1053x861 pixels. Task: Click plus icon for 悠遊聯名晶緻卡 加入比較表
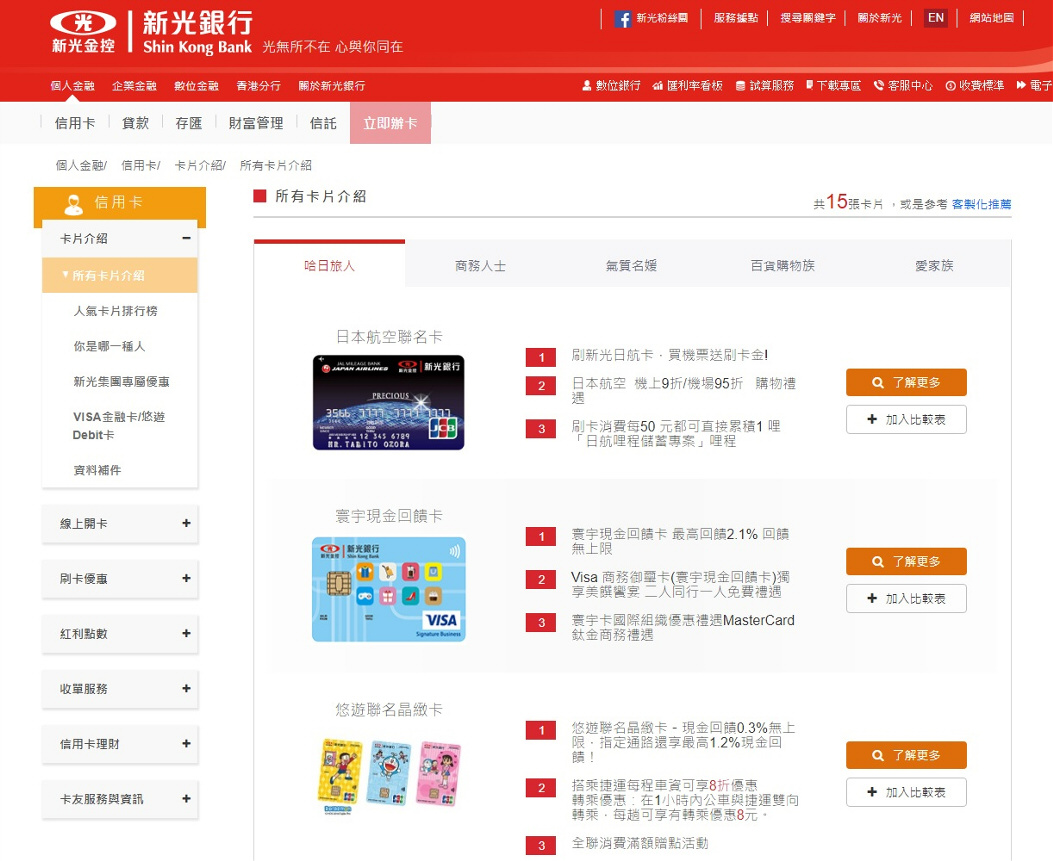(x=872, y=792)
